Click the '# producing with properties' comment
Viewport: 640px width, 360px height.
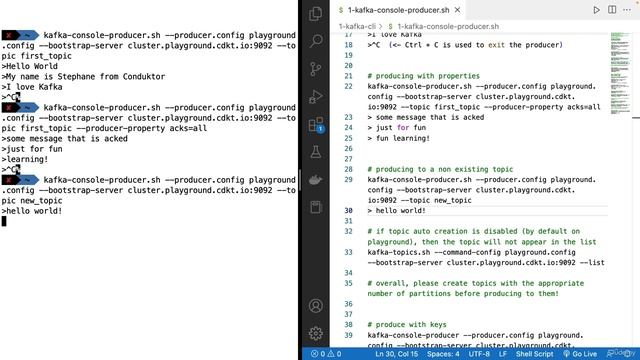click(423, 76)
